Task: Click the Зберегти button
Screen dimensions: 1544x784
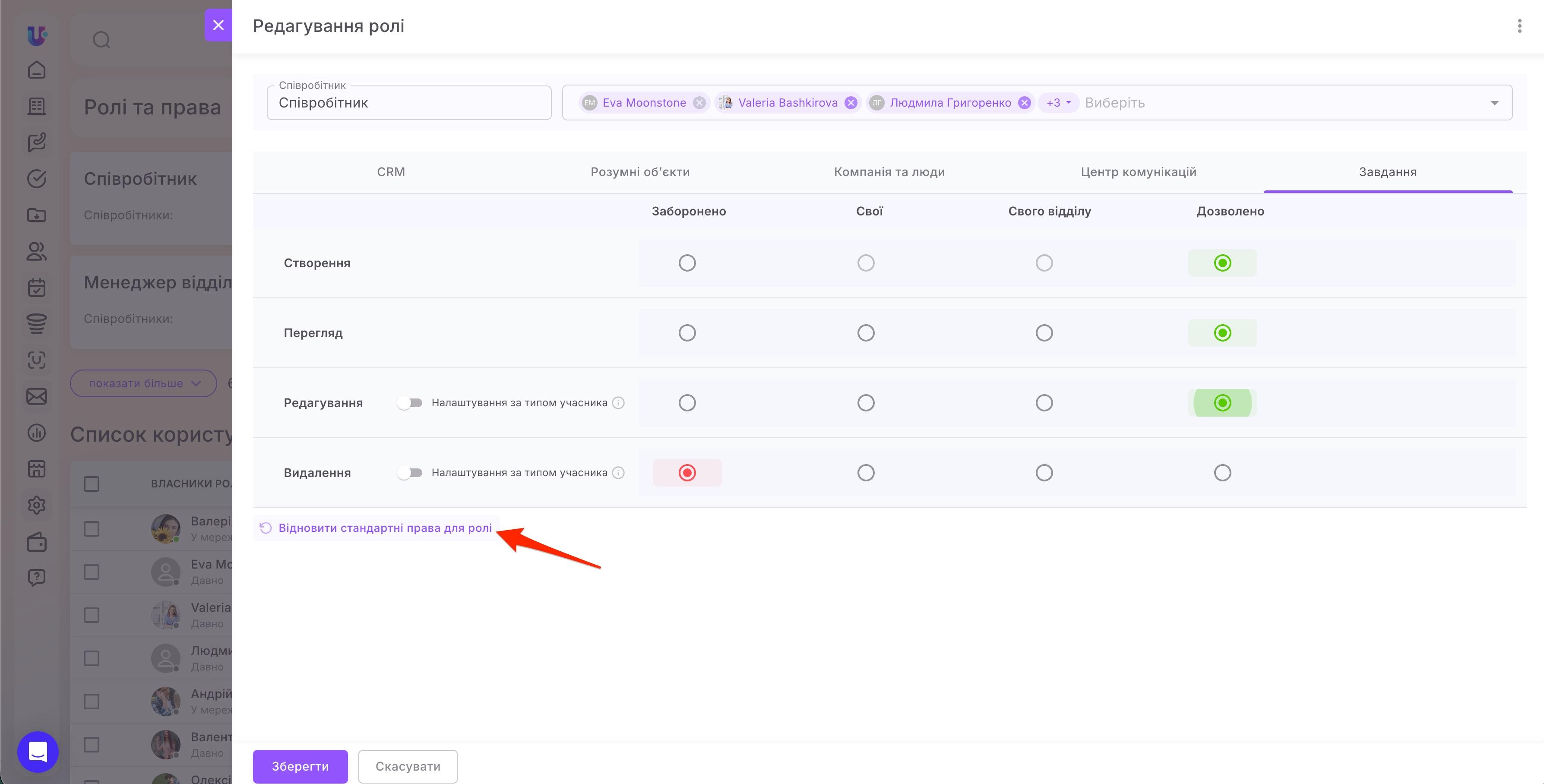Action: 300,766
